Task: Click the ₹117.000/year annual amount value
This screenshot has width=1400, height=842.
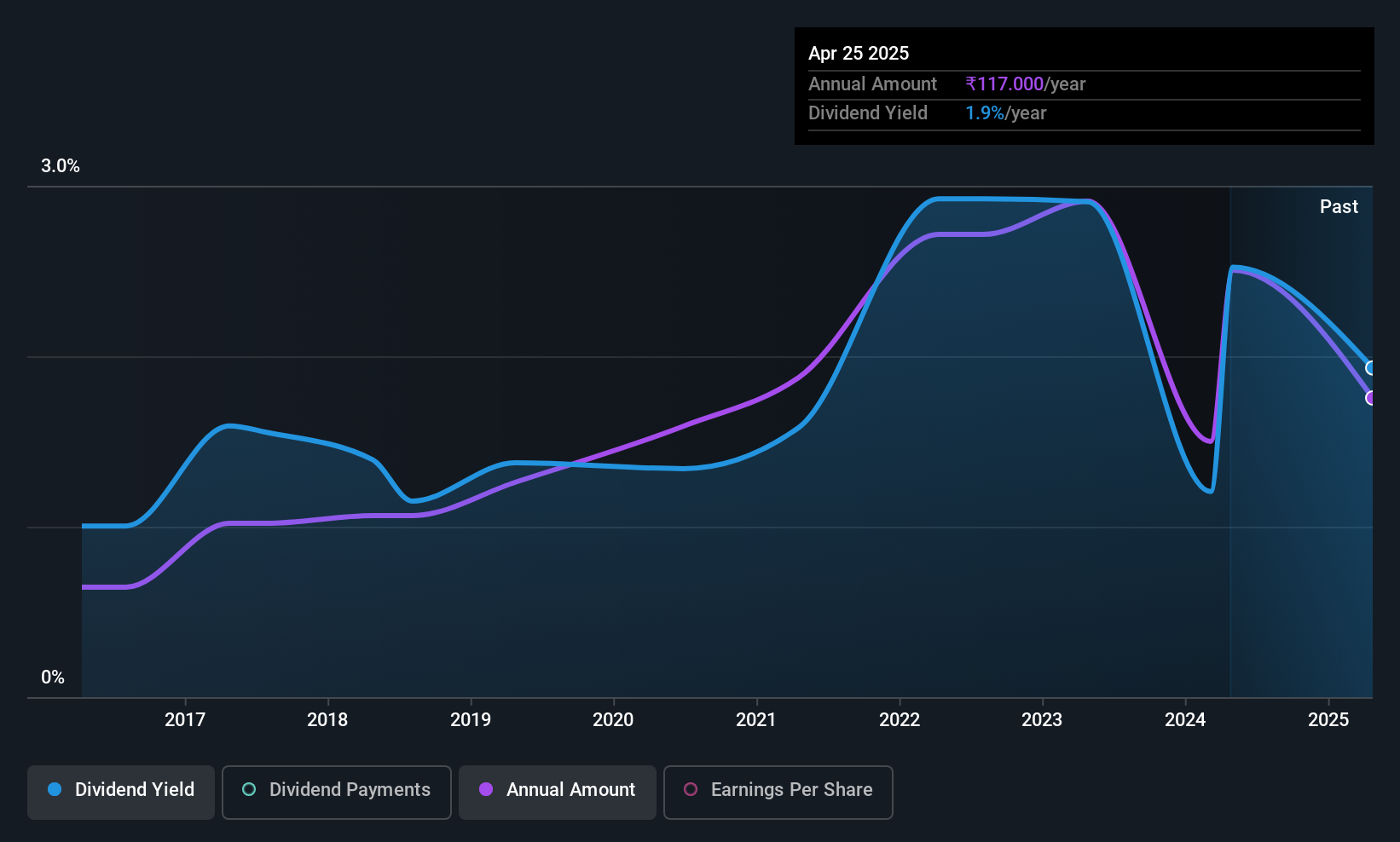Action: pos(1026,84)
